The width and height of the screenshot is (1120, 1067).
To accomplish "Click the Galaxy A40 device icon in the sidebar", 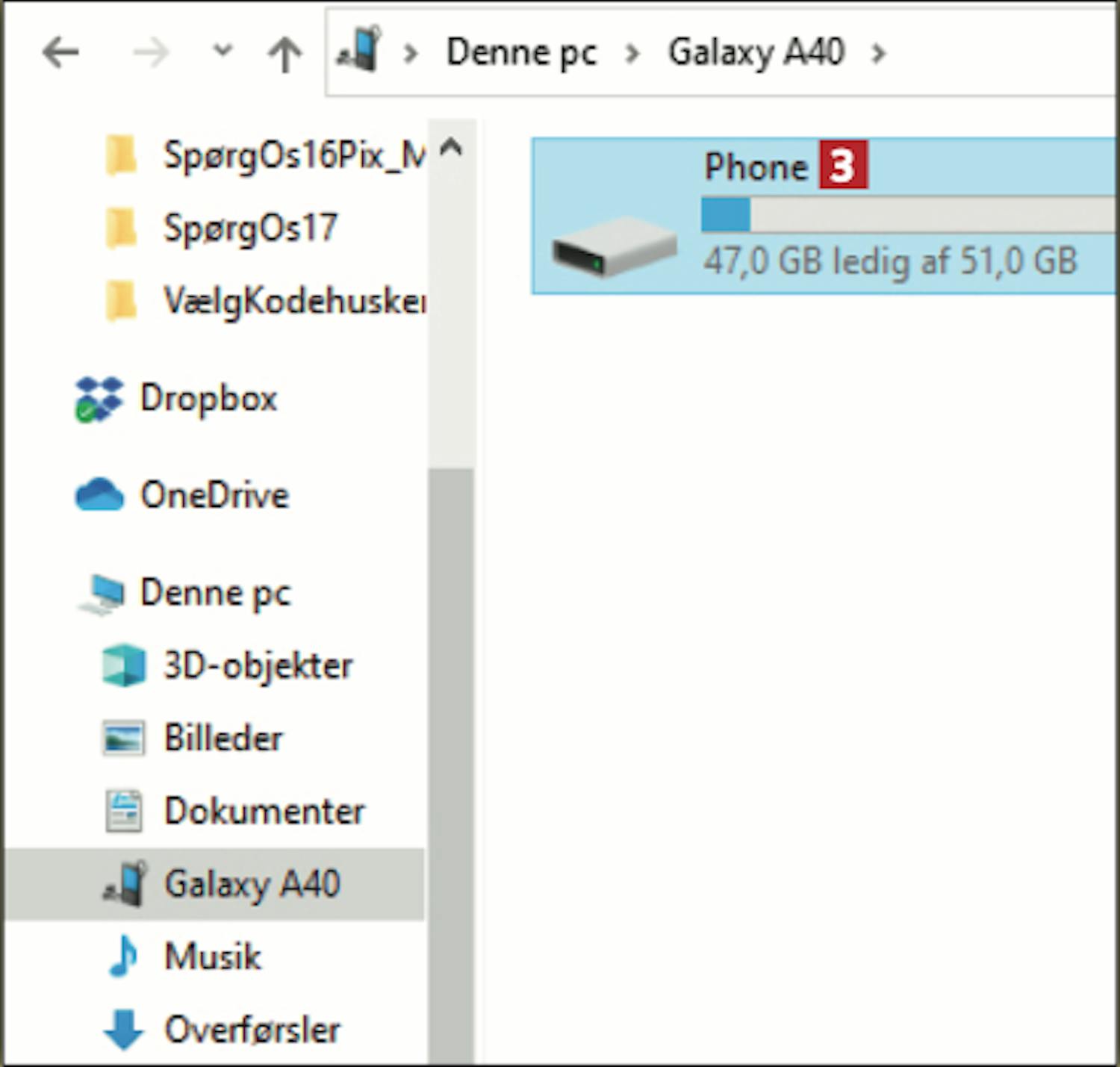I will 125,883.
